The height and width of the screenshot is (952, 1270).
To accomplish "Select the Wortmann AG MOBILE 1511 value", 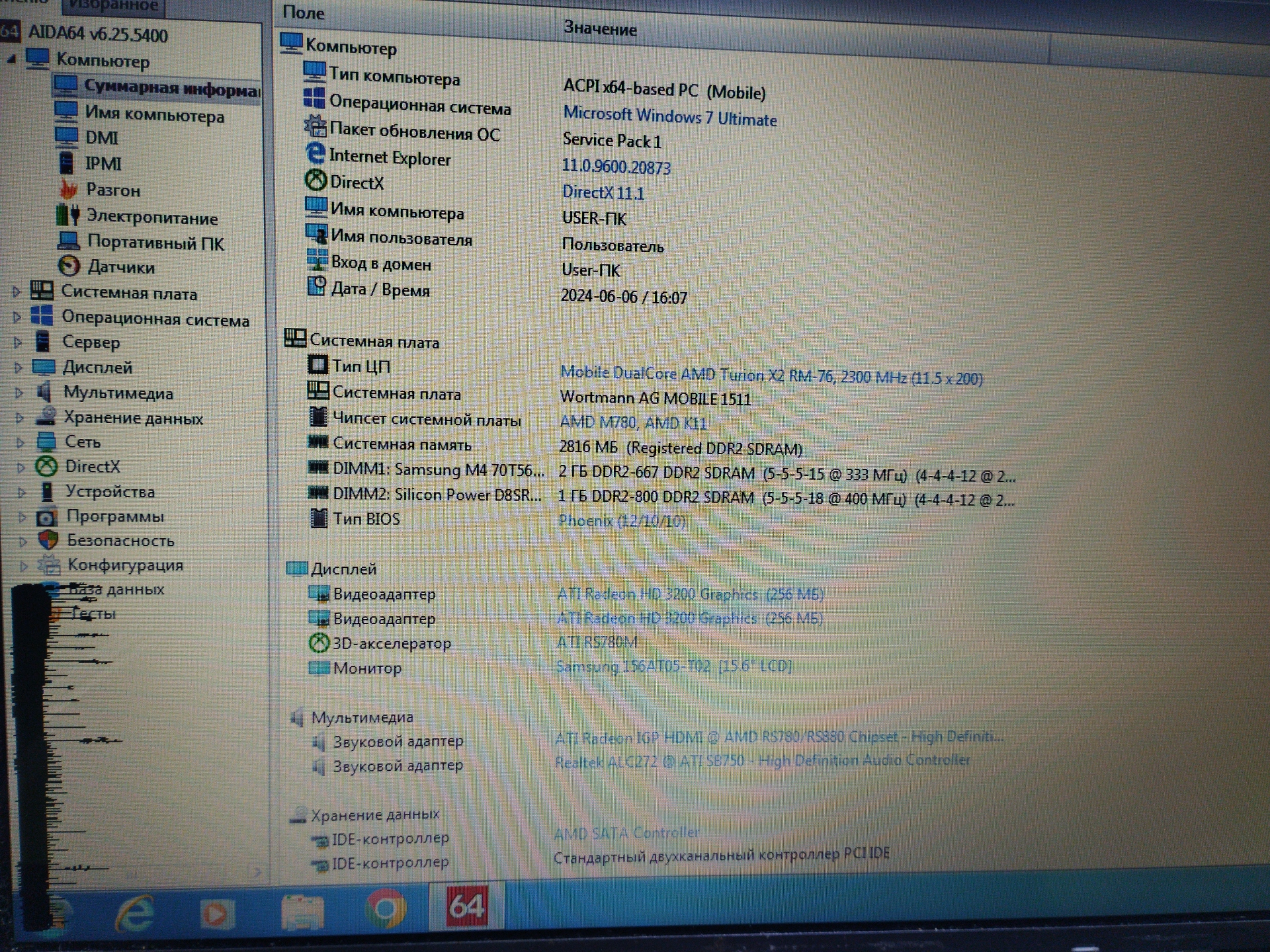I will 656,398.
